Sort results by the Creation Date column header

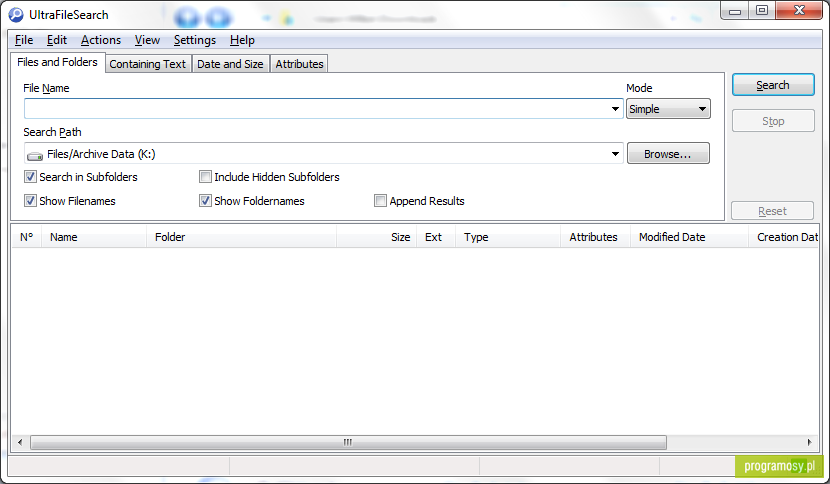784,237
